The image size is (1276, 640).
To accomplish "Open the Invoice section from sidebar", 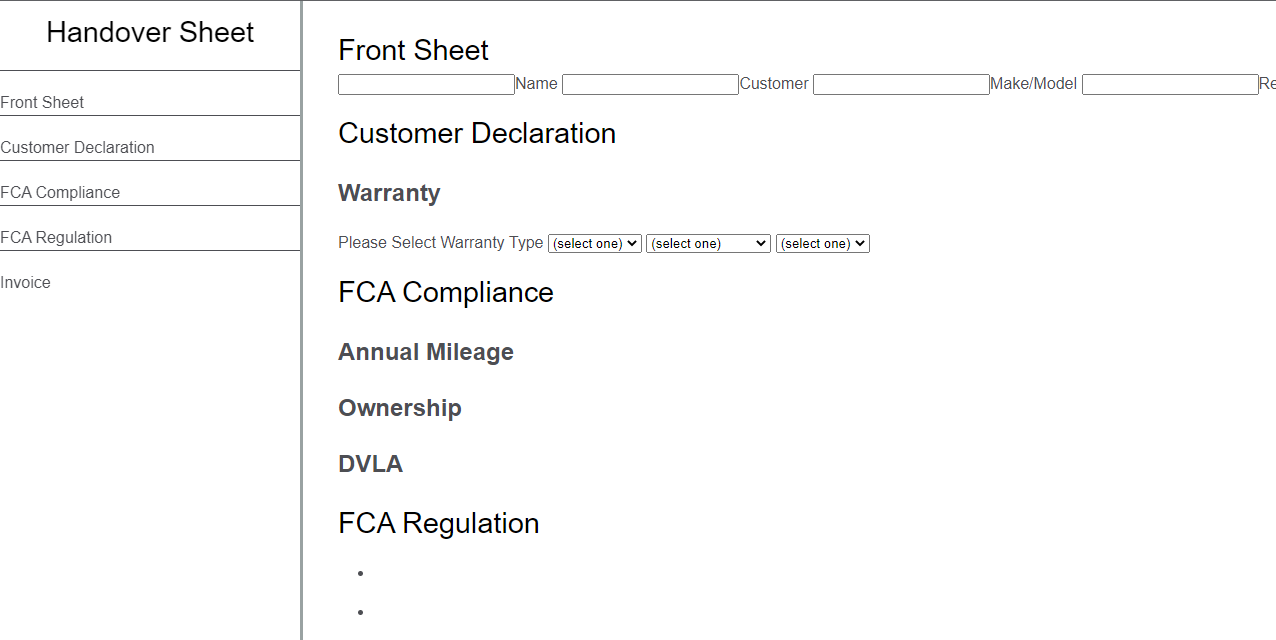I will tap(24, 282).
